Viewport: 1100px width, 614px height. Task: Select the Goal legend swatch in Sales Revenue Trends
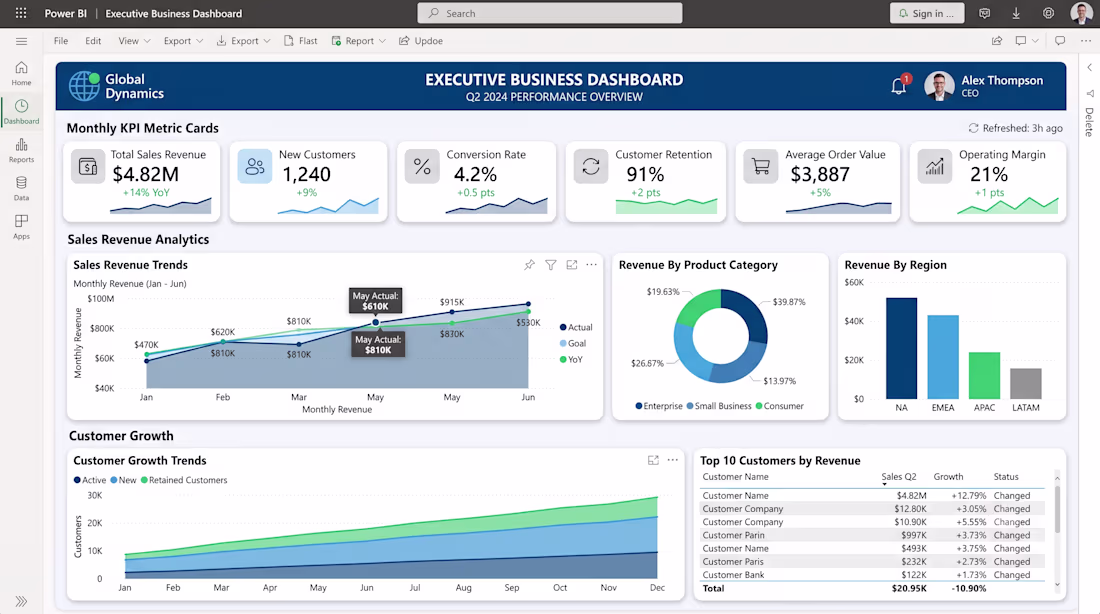563,343
